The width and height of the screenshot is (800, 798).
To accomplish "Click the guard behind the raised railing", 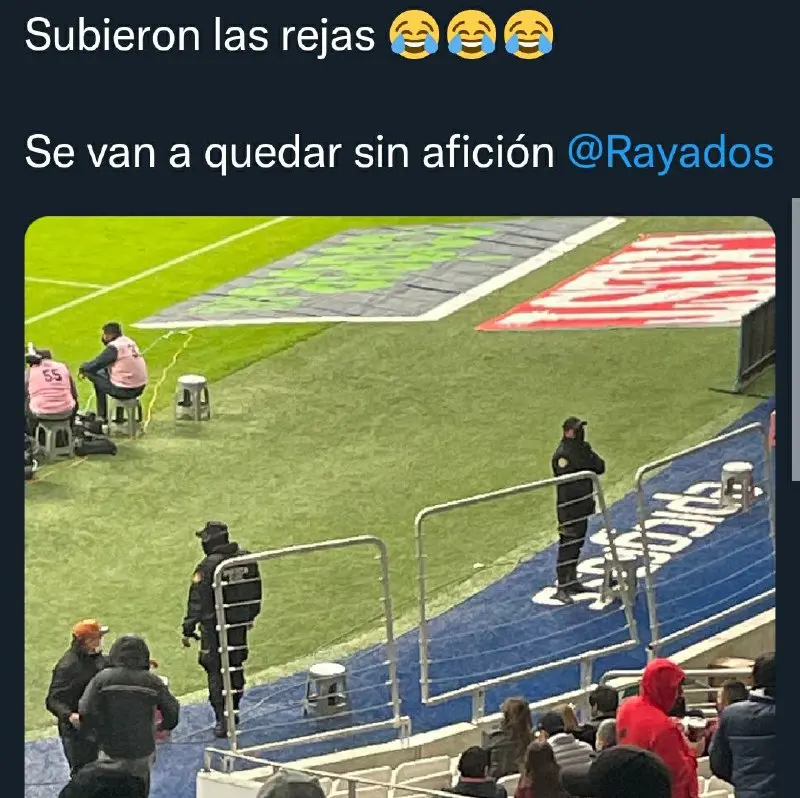I will click(222, 628).
